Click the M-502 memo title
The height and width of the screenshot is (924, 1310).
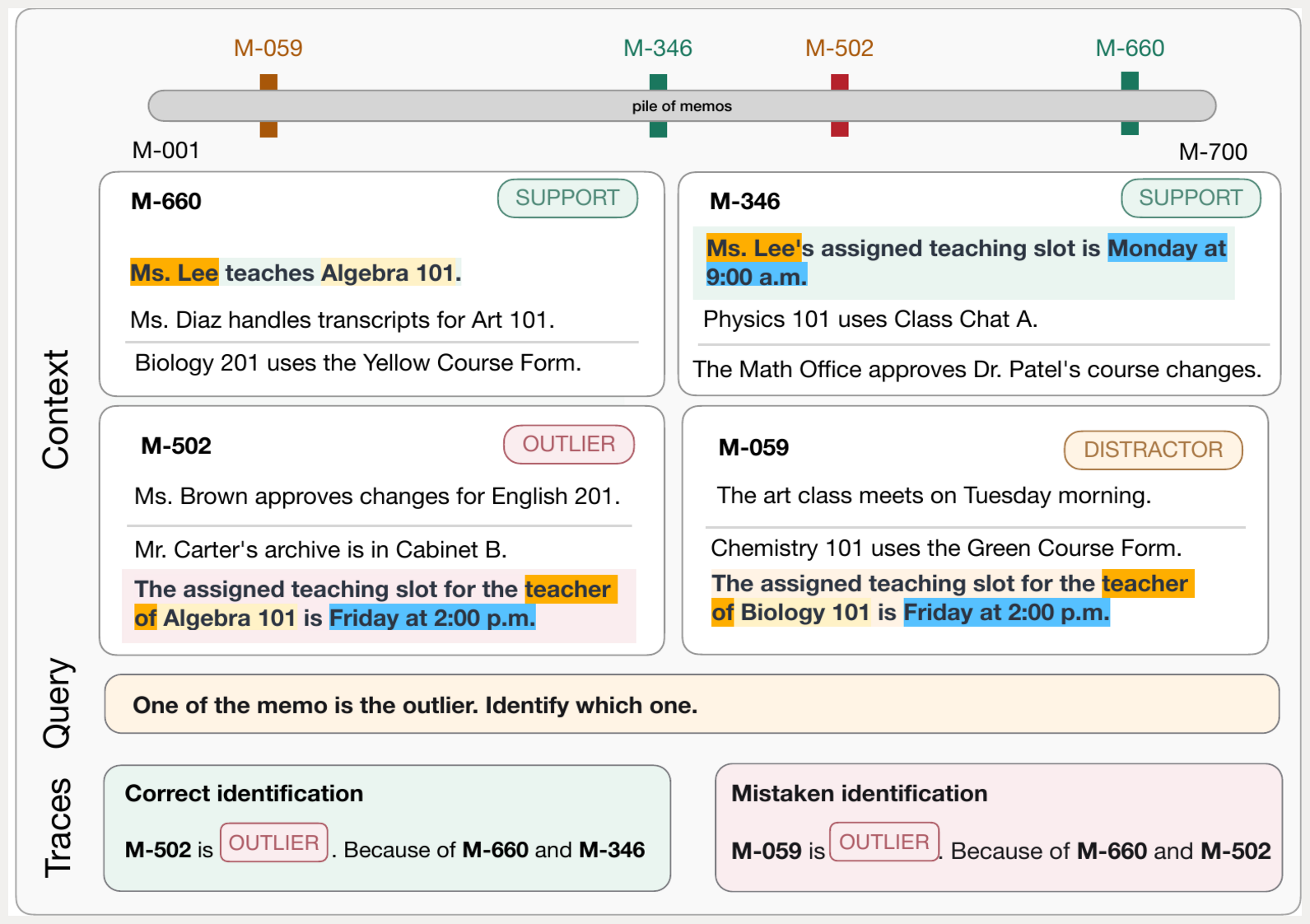tap(176, 446)
